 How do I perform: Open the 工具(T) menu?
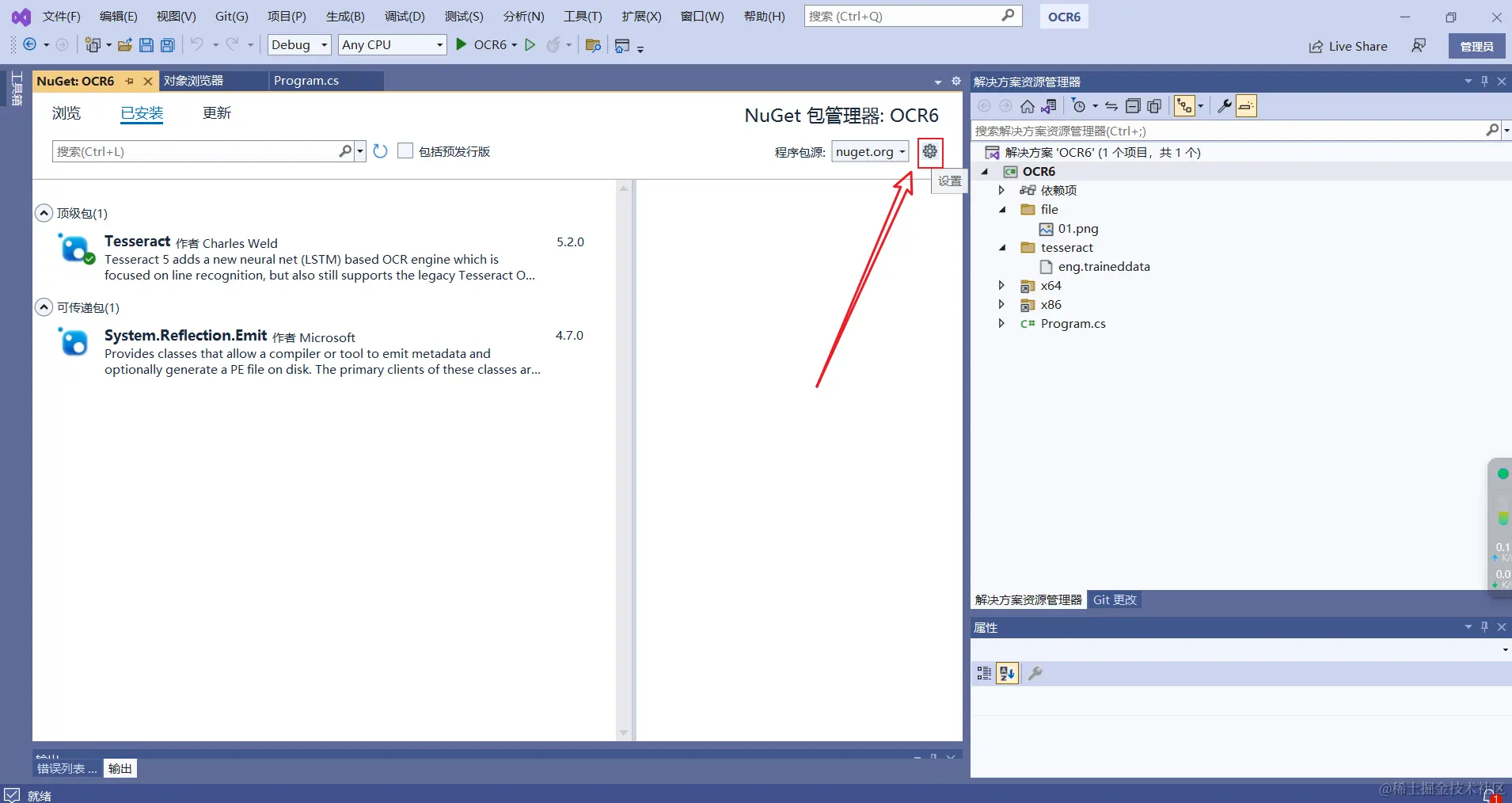(583, 17)
